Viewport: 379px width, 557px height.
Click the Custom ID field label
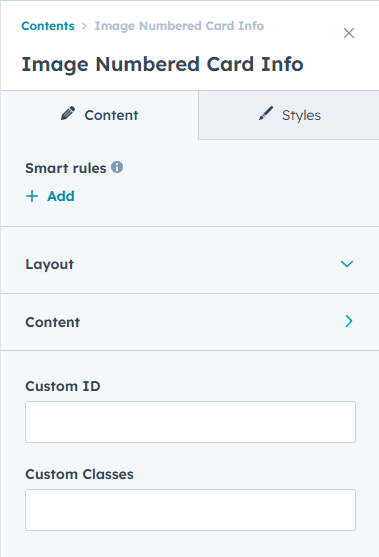click(x=63, y=386)
